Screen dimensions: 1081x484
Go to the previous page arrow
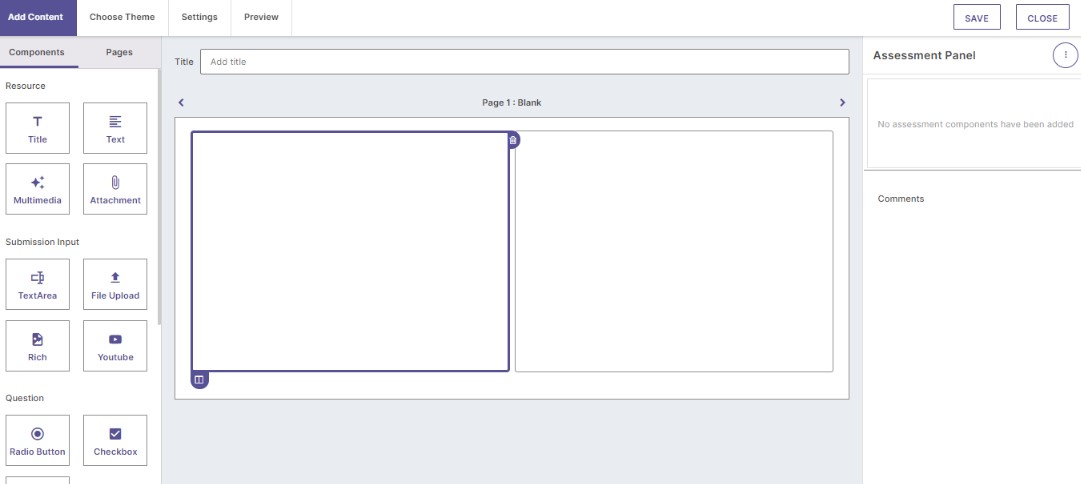pyautogui.click(x=181, y=103)
